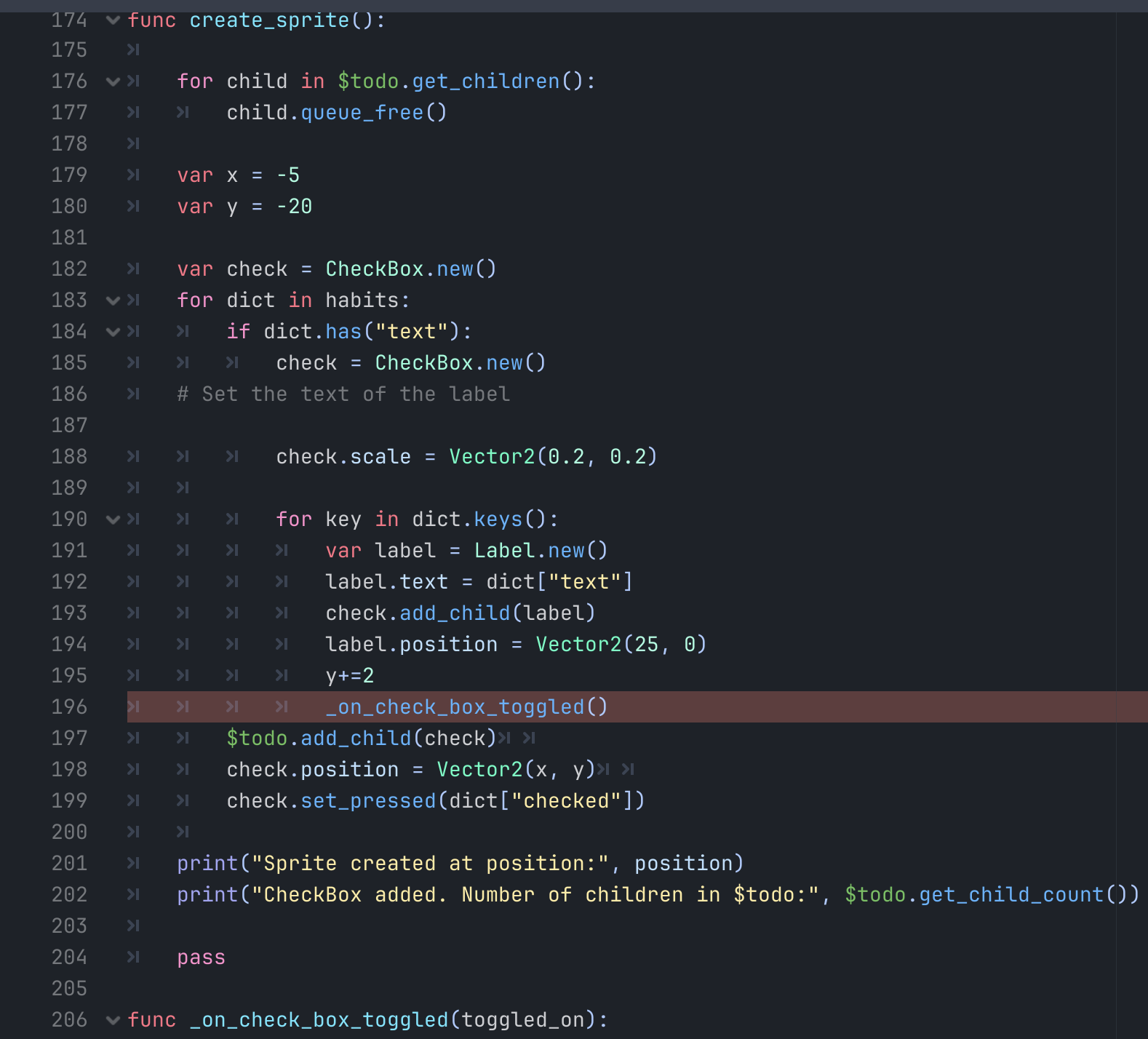The image size is (1148, 1039).
Task: Click 'check.position' on line 198
Action: (x=313, y=769)
